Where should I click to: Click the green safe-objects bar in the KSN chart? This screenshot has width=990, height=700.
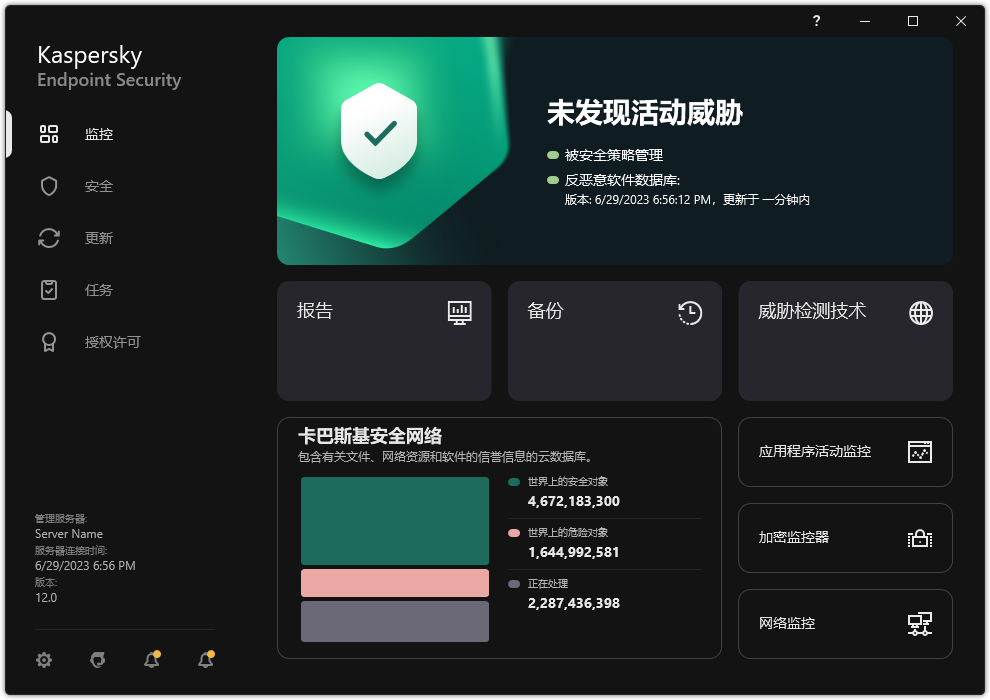tap(394, 521)
